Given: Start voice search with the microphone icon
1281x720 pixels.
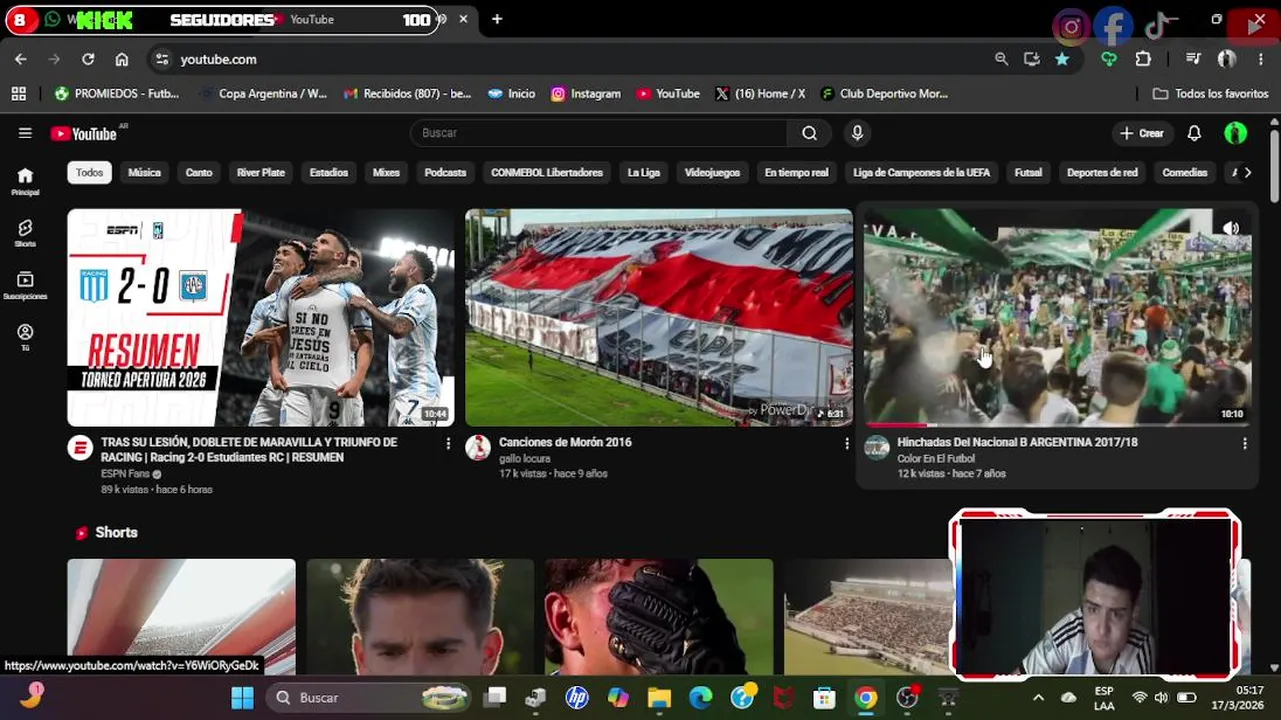Looking at the screenshot, I should point(857,133).
